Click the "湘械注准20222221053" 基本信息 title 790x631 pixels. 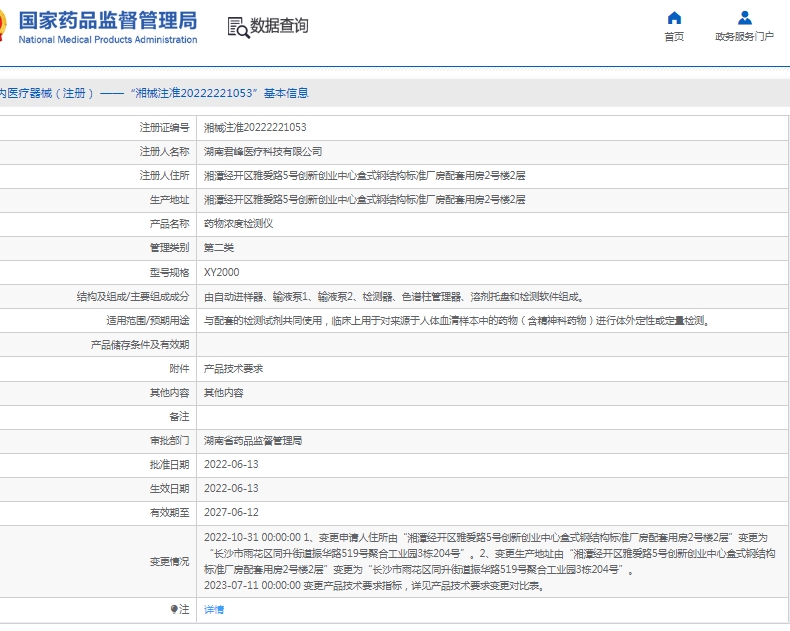point(220,93)
